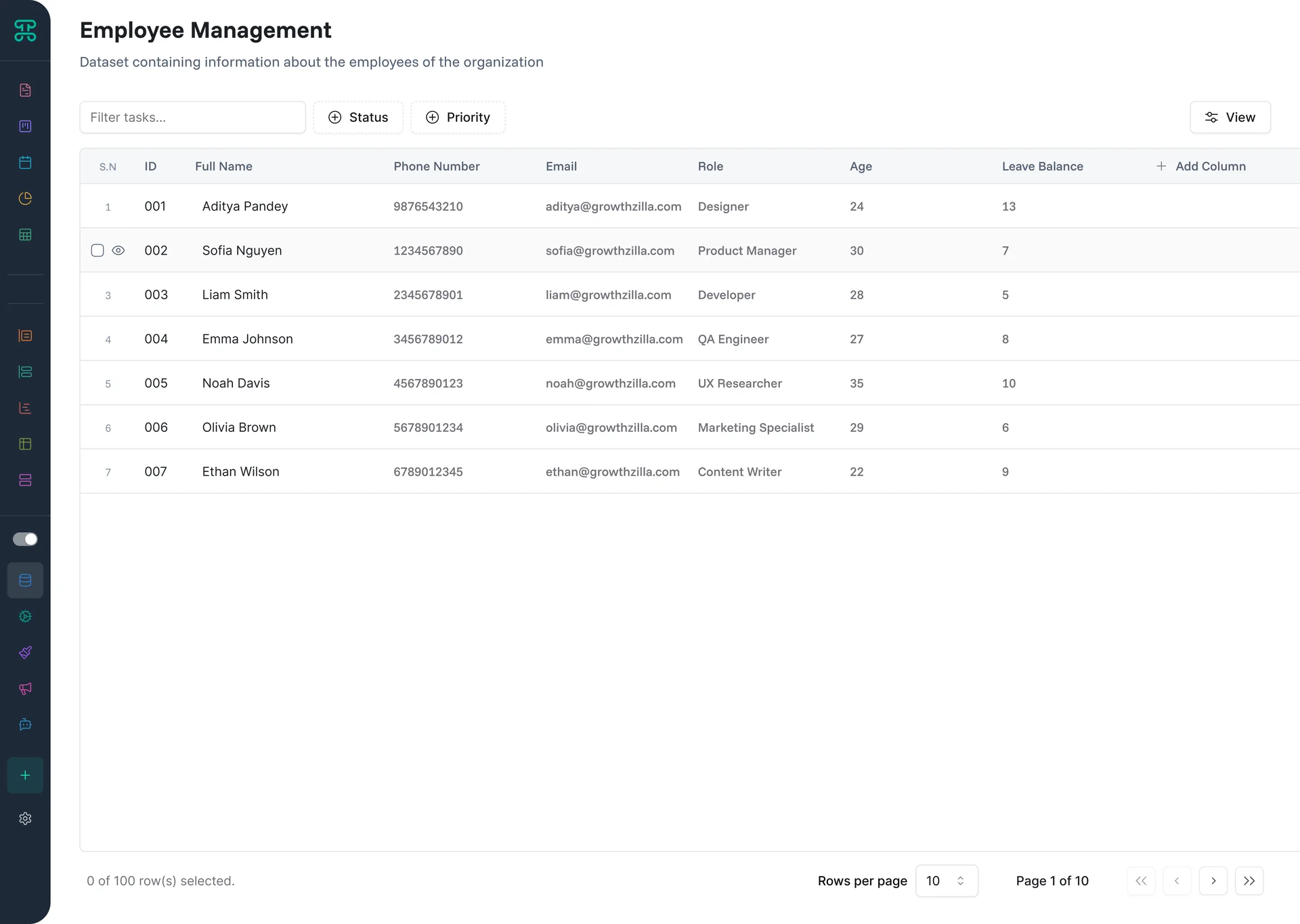Viewport: 1300px width, 924px height.
Task: Check the Sofia Nguyen row checkbox
Action: pos(97,250)
